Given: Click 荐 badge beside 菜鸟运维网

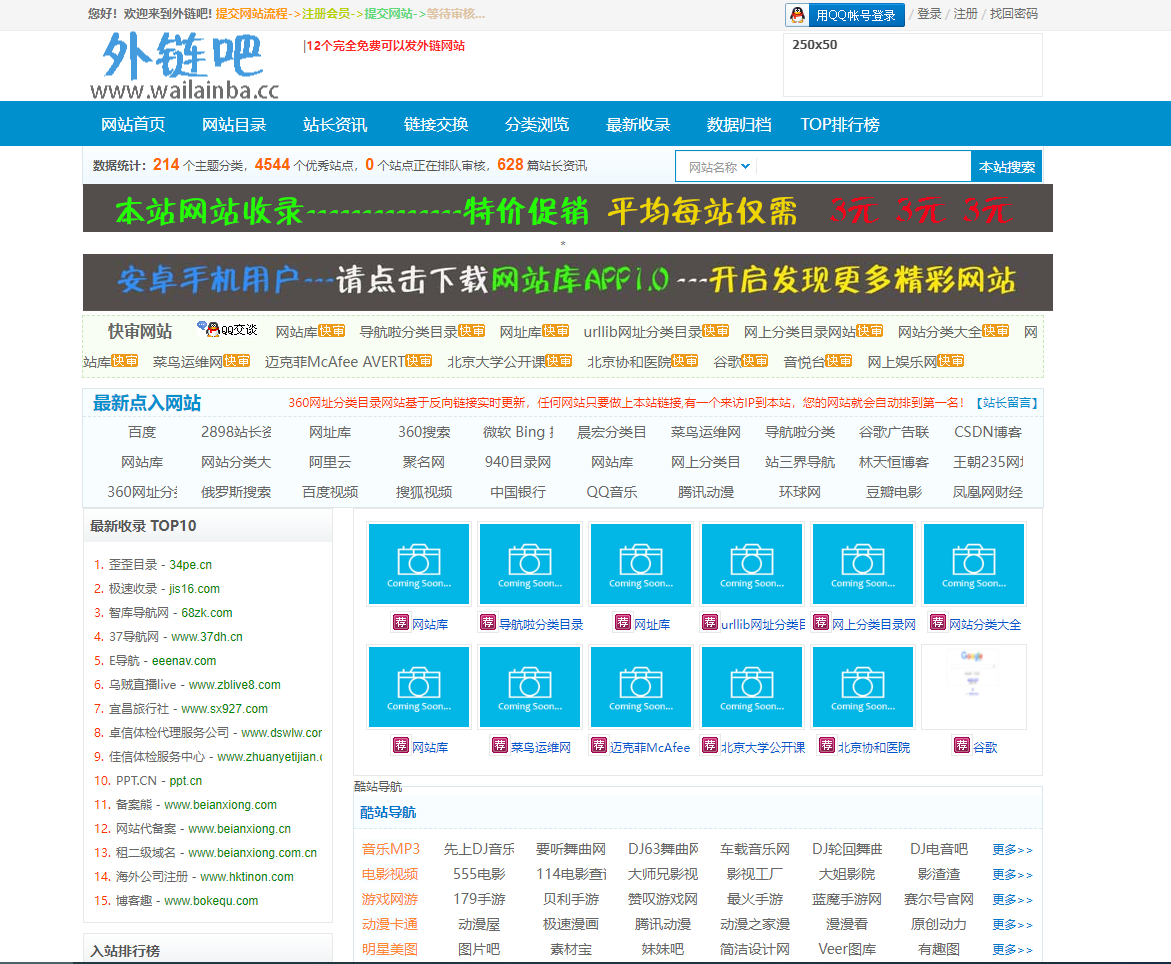Looking at the screenshot, I should click(x=500, y=745).
